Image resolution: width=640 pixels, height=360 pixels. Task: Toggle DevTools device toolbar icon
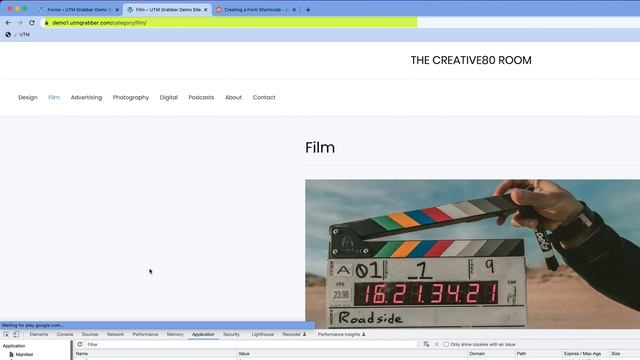(x=16, y=334)
